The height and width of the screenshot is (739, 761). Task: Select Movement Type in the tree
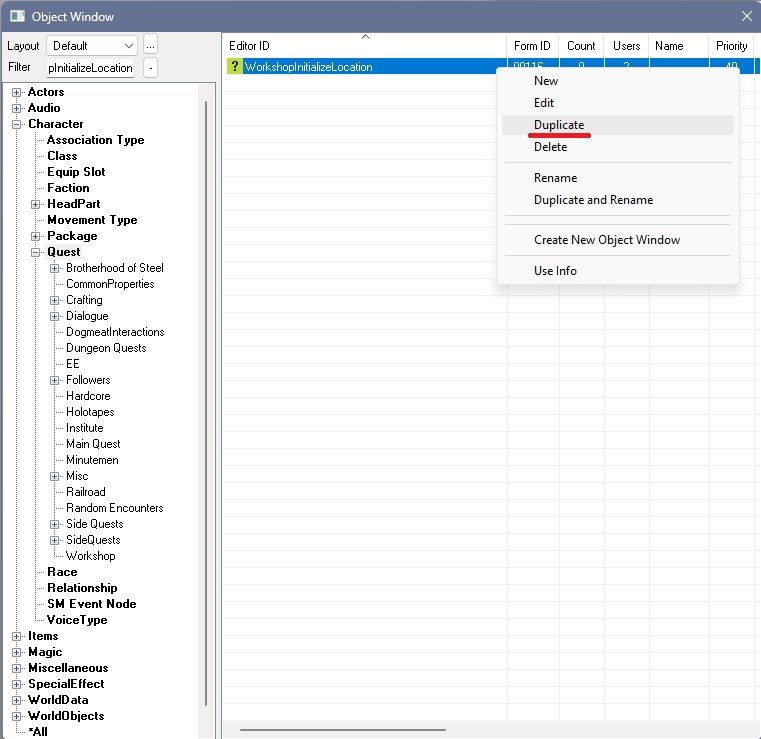(92, 220)
